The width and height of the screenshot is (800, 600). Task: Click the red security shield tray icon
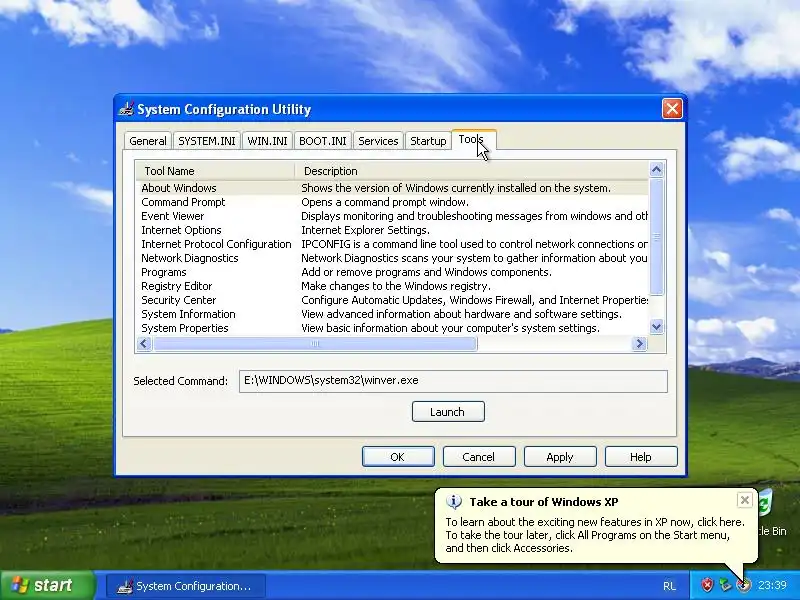tap(707, 585)
